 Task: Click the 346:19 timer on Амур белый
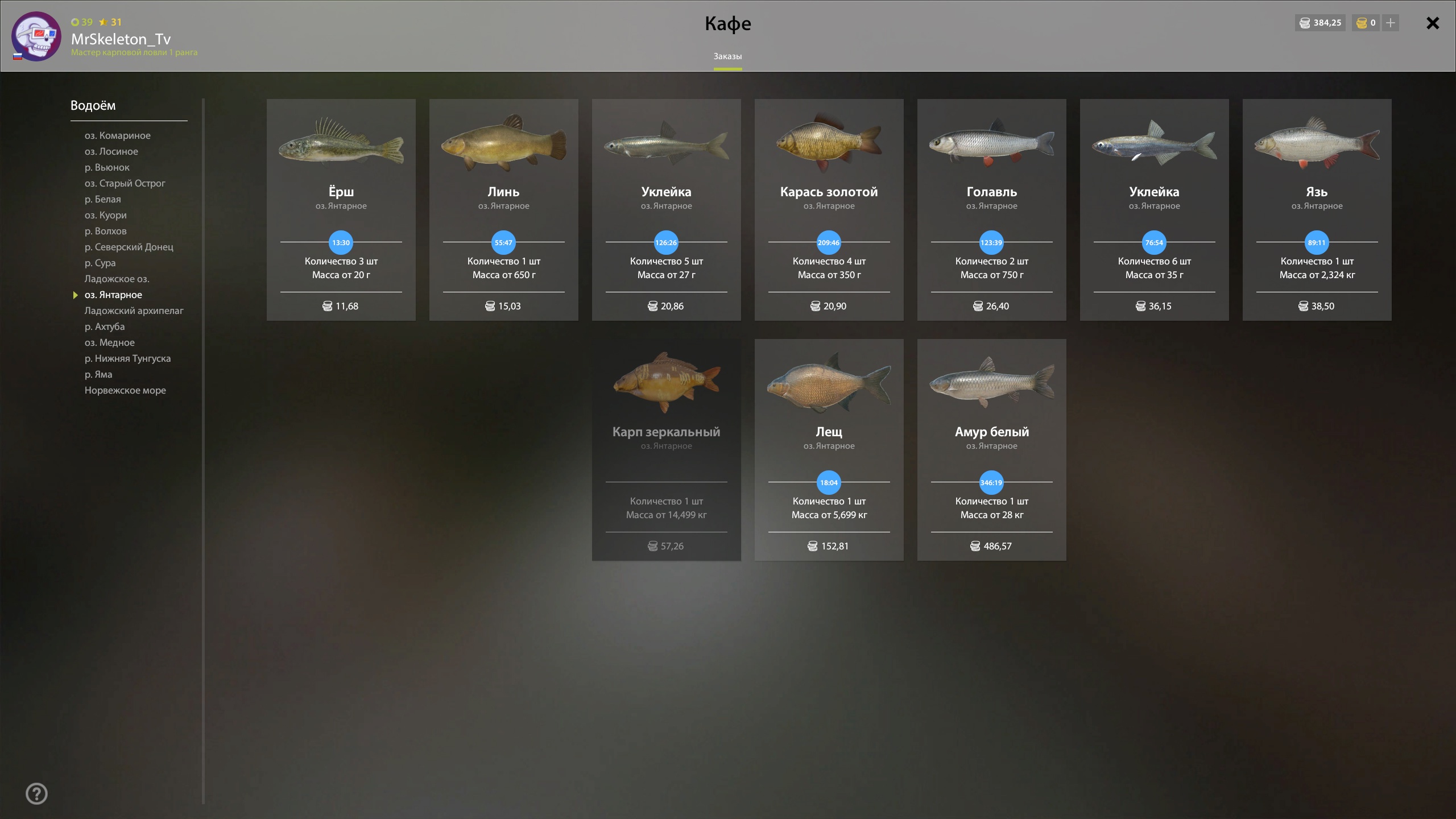(x=991, y=482)
